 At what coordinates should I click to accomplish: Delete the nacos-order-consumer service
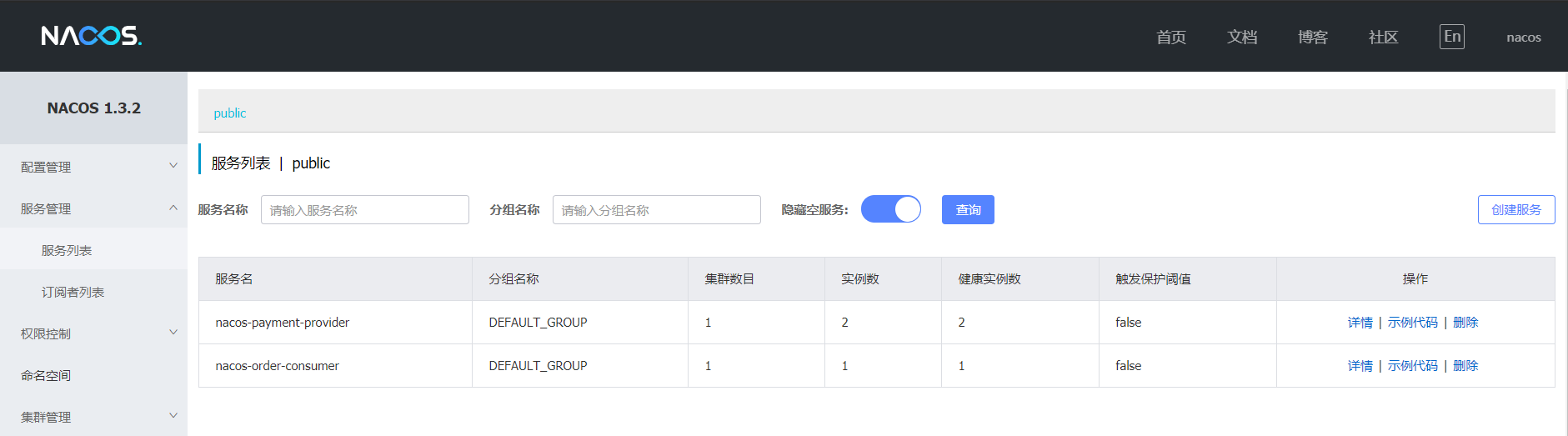1465,366
